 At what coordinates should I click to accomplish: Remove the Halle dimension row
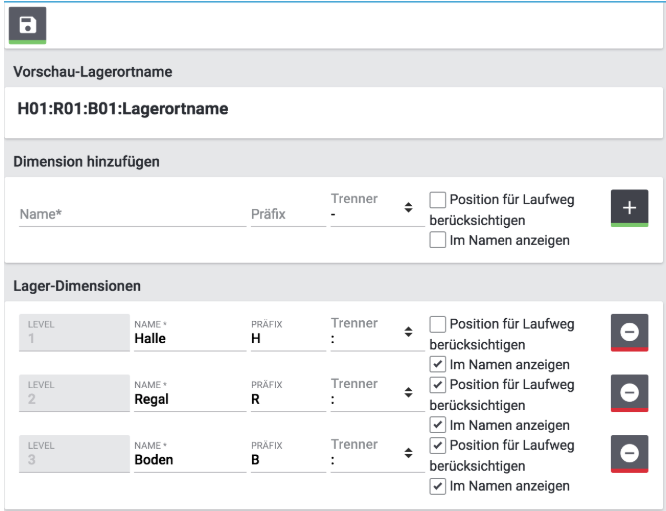(x=629, y=332)
